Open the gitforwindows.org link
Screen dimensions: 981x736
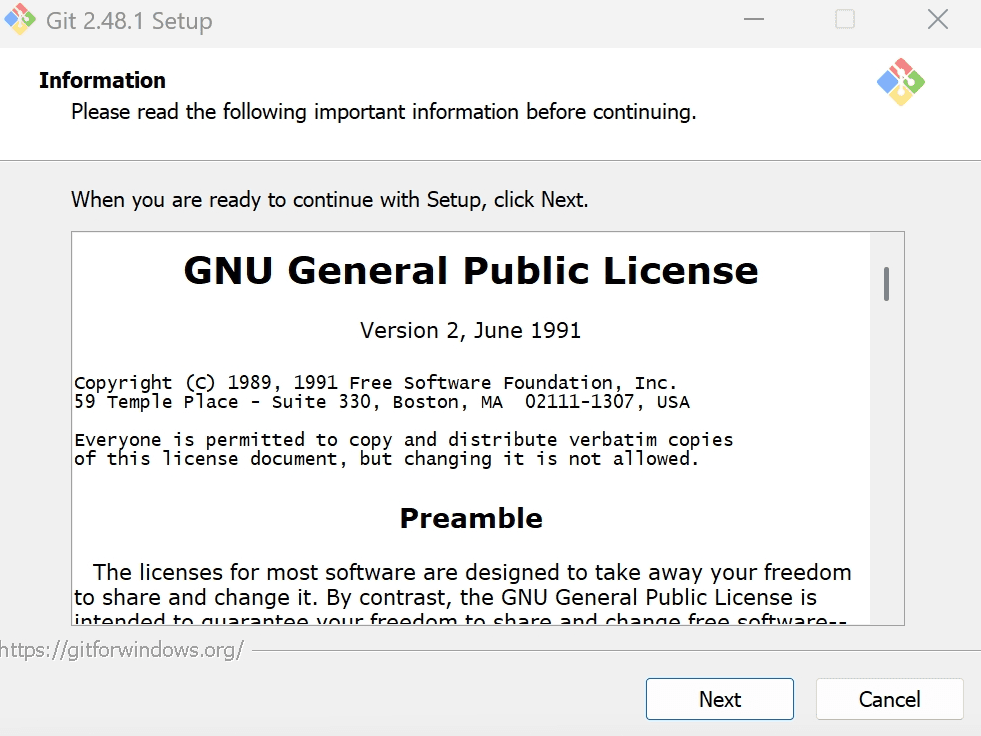[121, 650]
